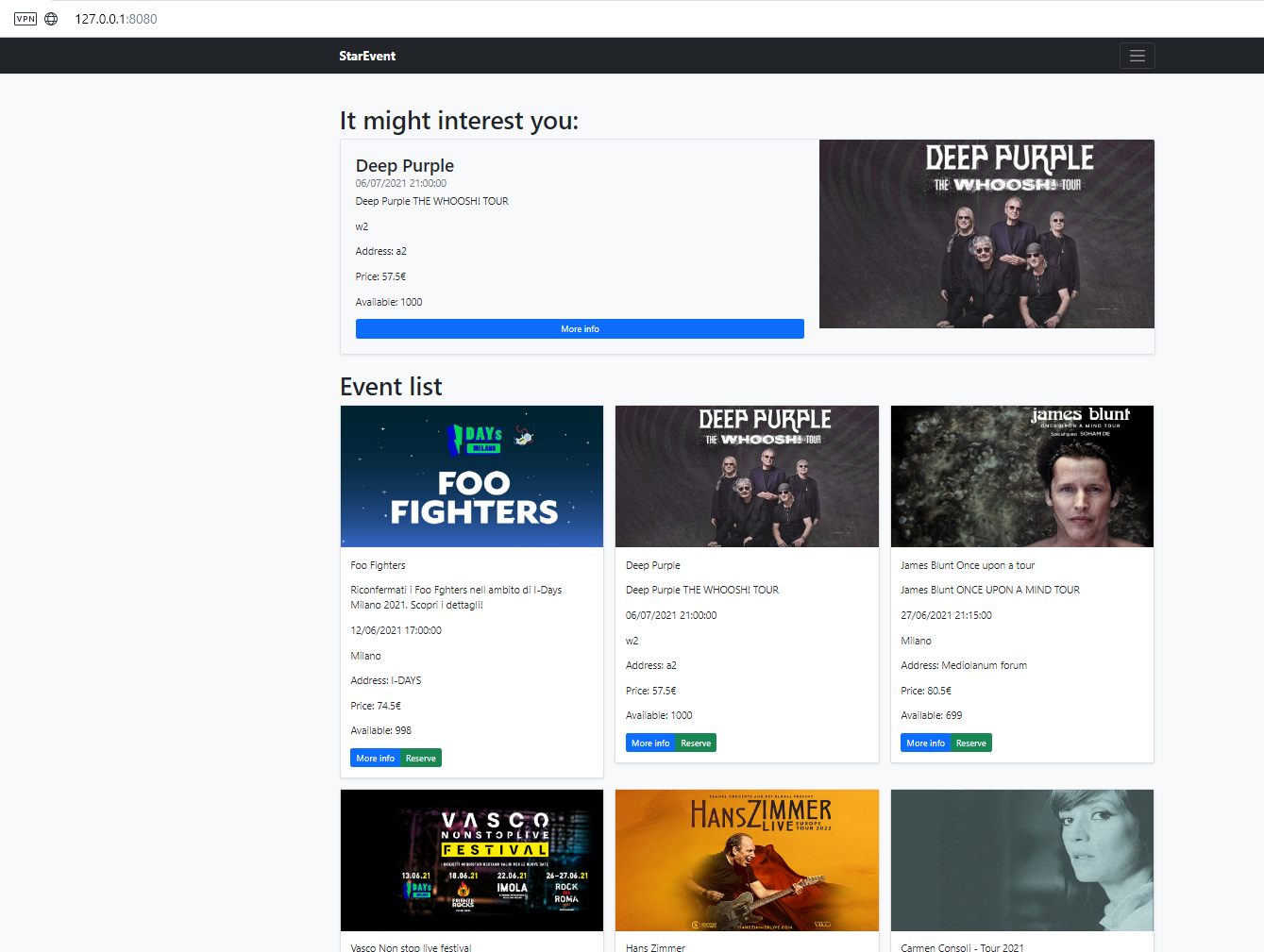1264x952 pixels.
Task: Click the James Blunt event banner
Action: click(1022, 476)
